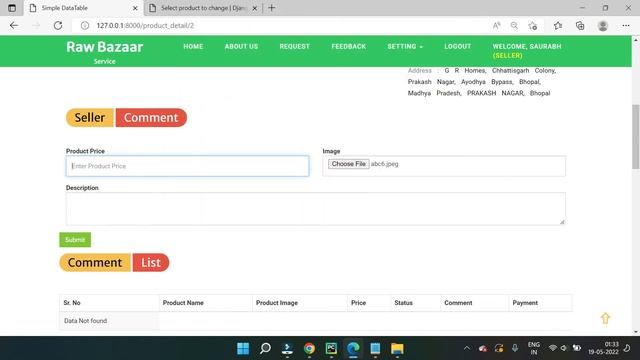Expand the SETTING dropdown menu
640x360 pixels.
[405, 47]
